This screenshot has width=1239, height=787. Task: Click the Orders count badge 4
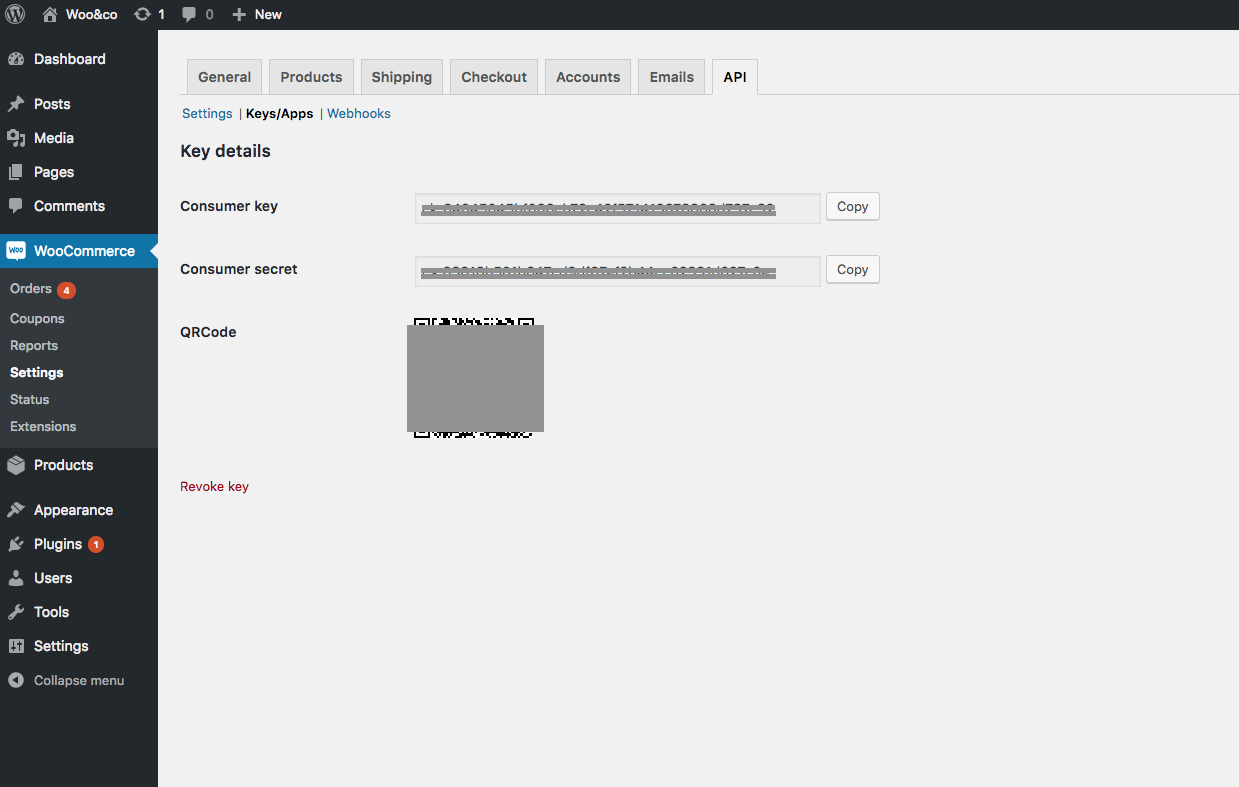click(66, 290)
